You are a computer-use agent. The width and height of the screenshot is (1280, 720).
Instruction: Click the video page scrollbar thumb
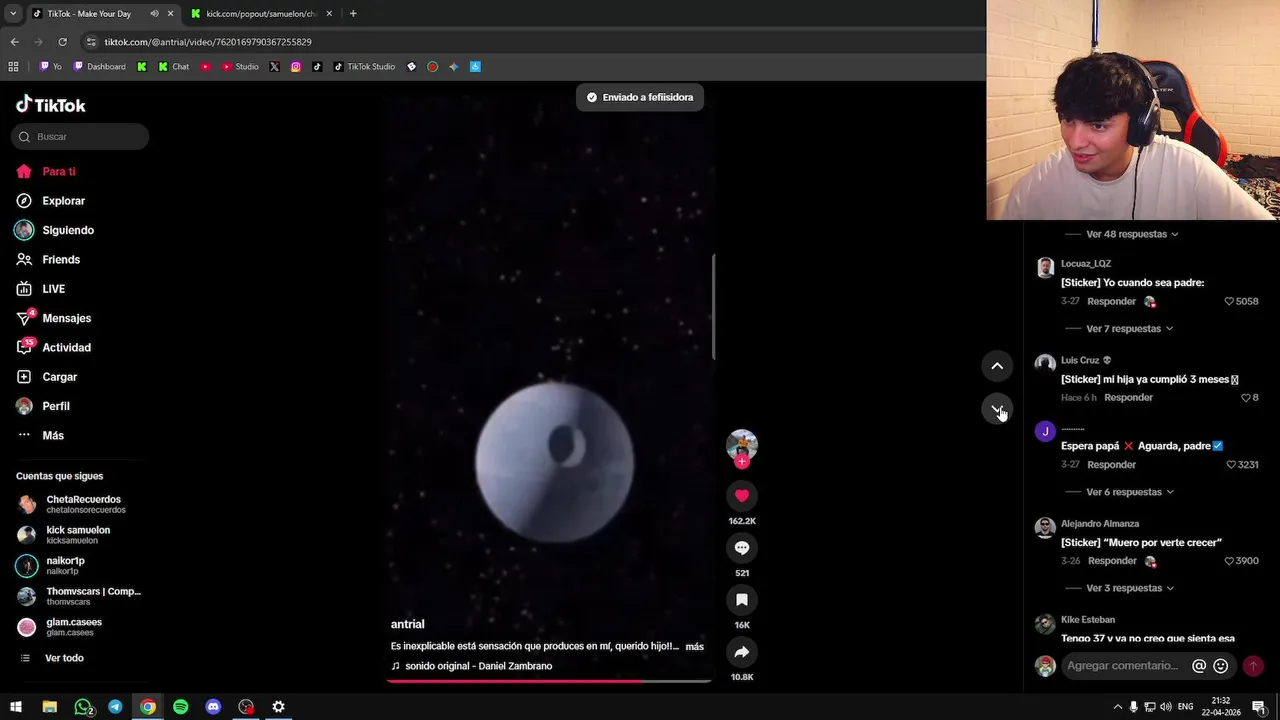pos(714,307)
